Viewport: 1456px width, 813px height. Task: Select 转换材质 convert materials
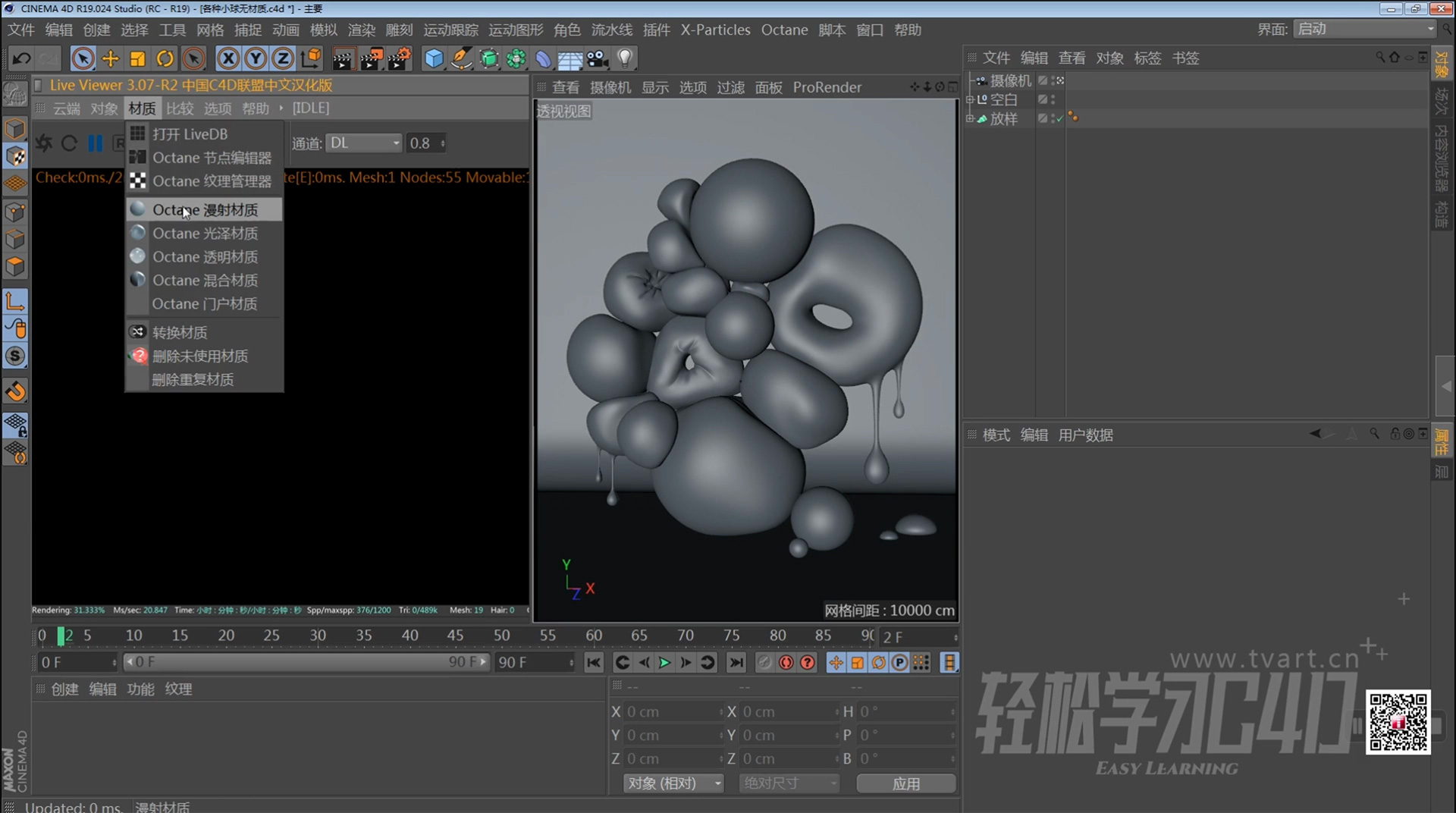(x=205, y=332)
